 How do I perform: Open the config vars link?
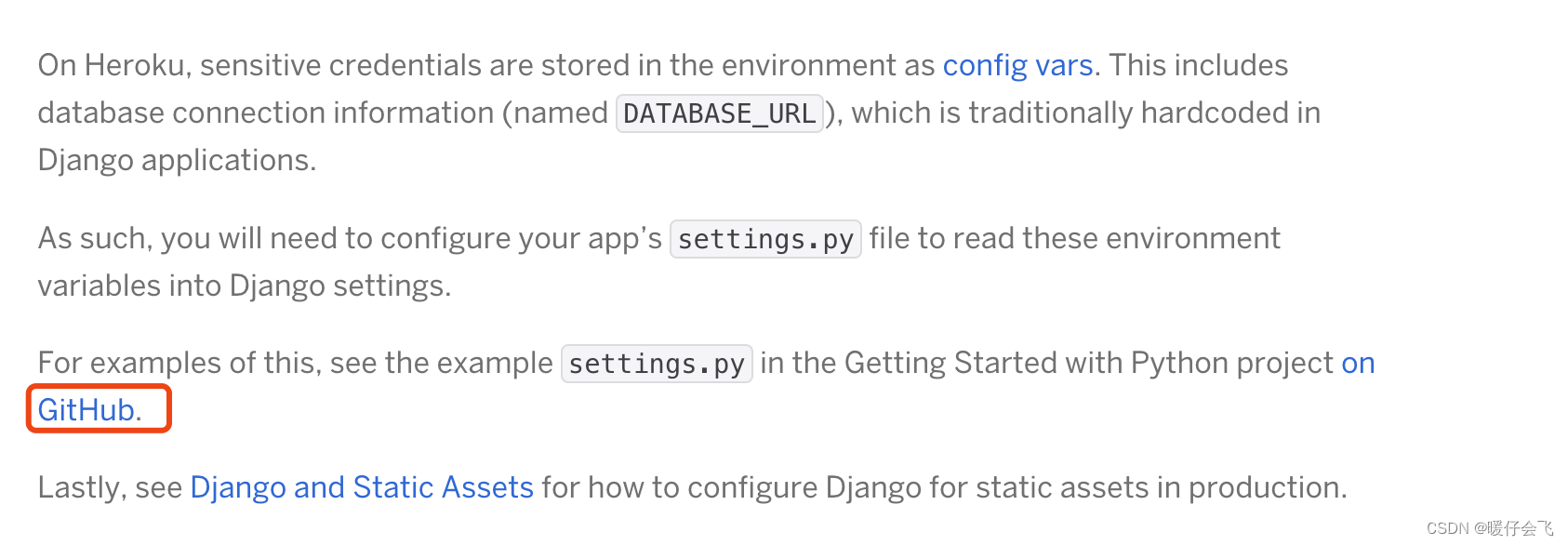click(x=1017, y=66)
